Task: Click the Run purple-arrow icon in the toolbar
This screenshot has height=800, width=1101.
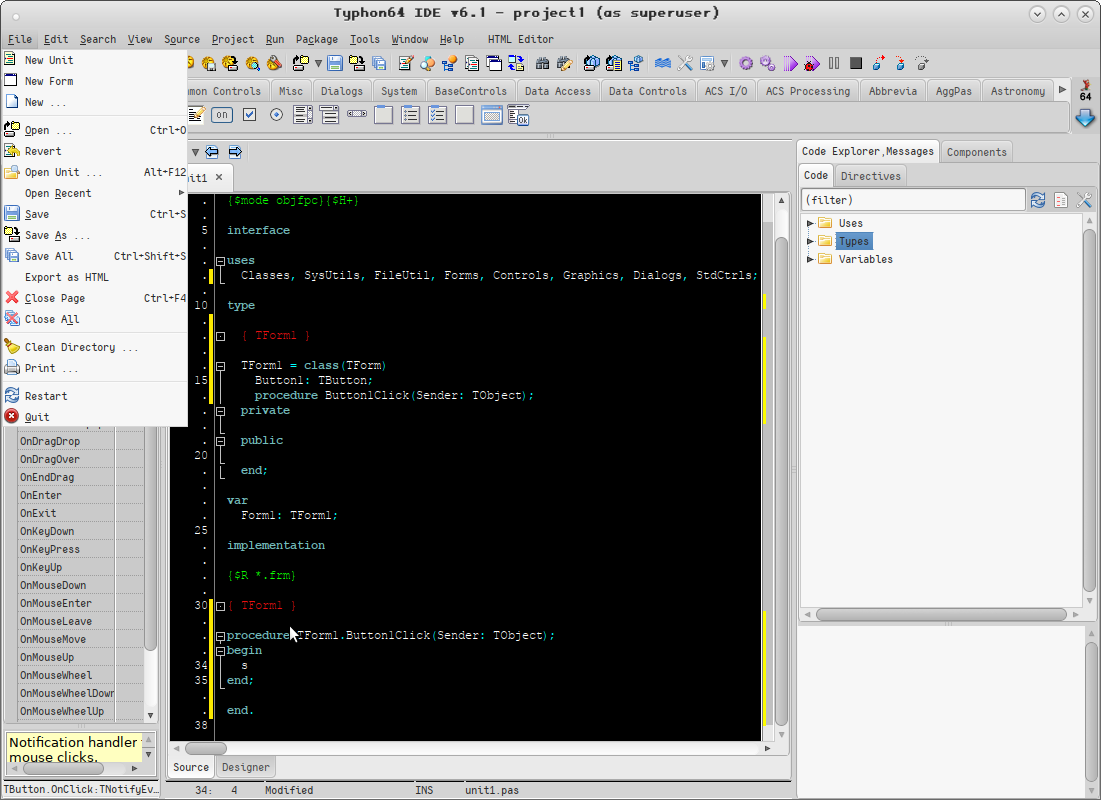Action: click(790, 64)
